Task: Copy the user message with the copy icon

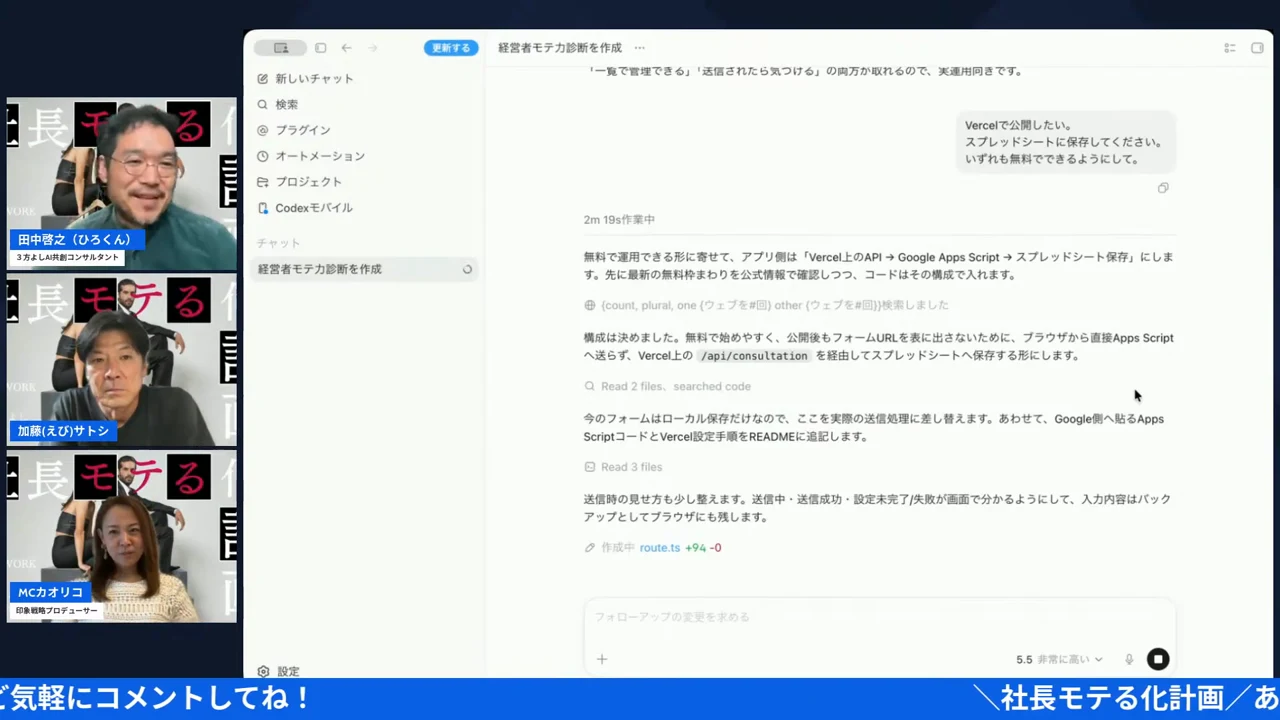Action: click(1163, 188)
